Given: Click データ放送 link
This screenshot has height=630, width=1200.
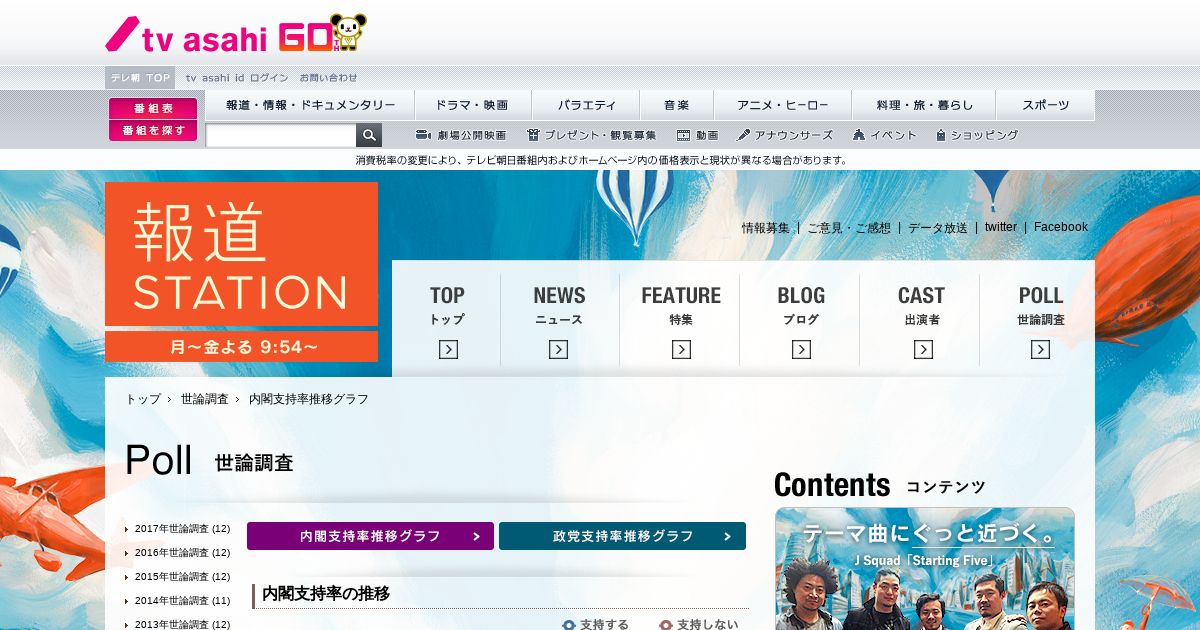Looking at the screenshot, I should click(938, 227).
